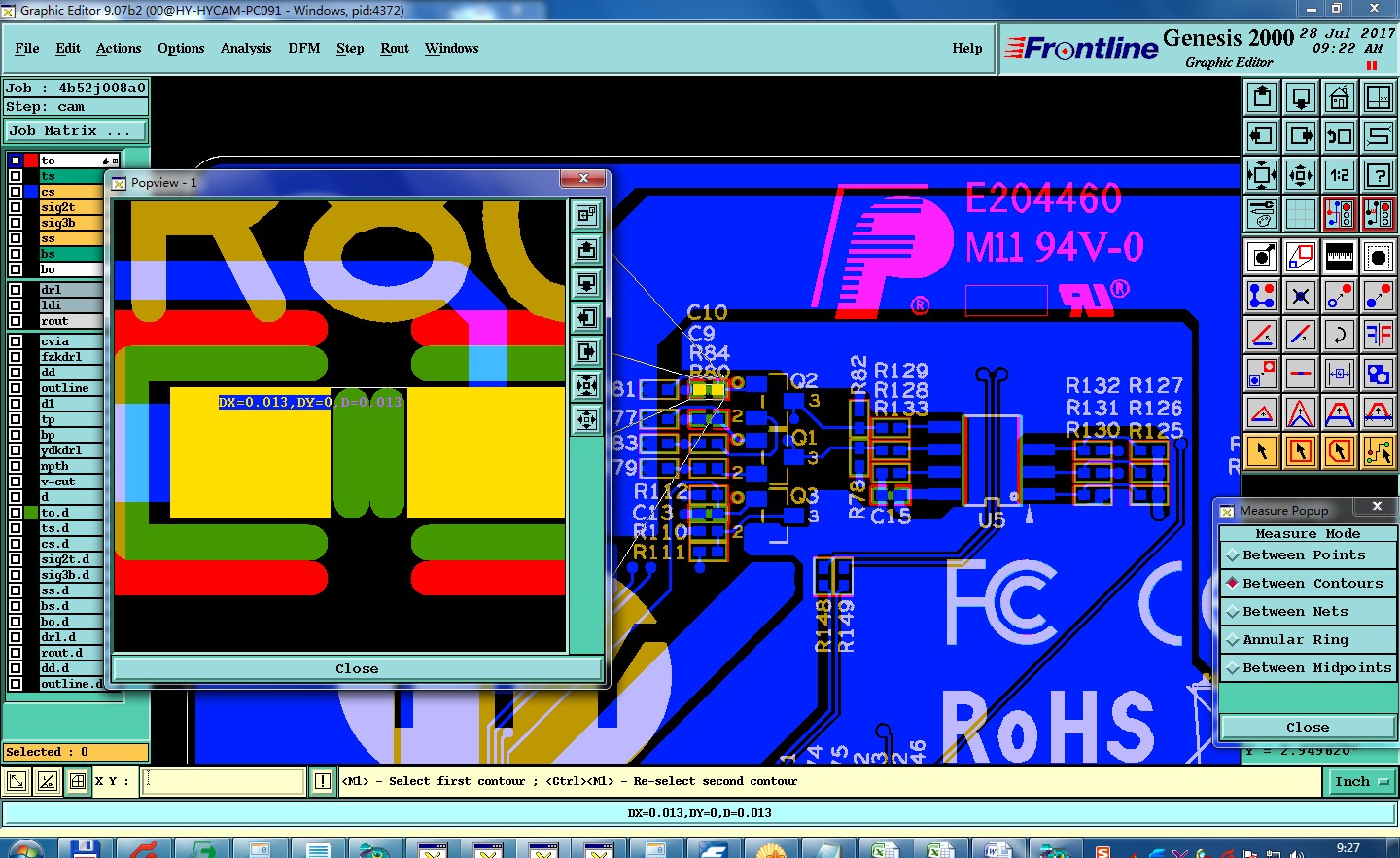Click the plain arrow select pointer icon
This screenshot has width=1400, height=858.
coord(1262,451)
